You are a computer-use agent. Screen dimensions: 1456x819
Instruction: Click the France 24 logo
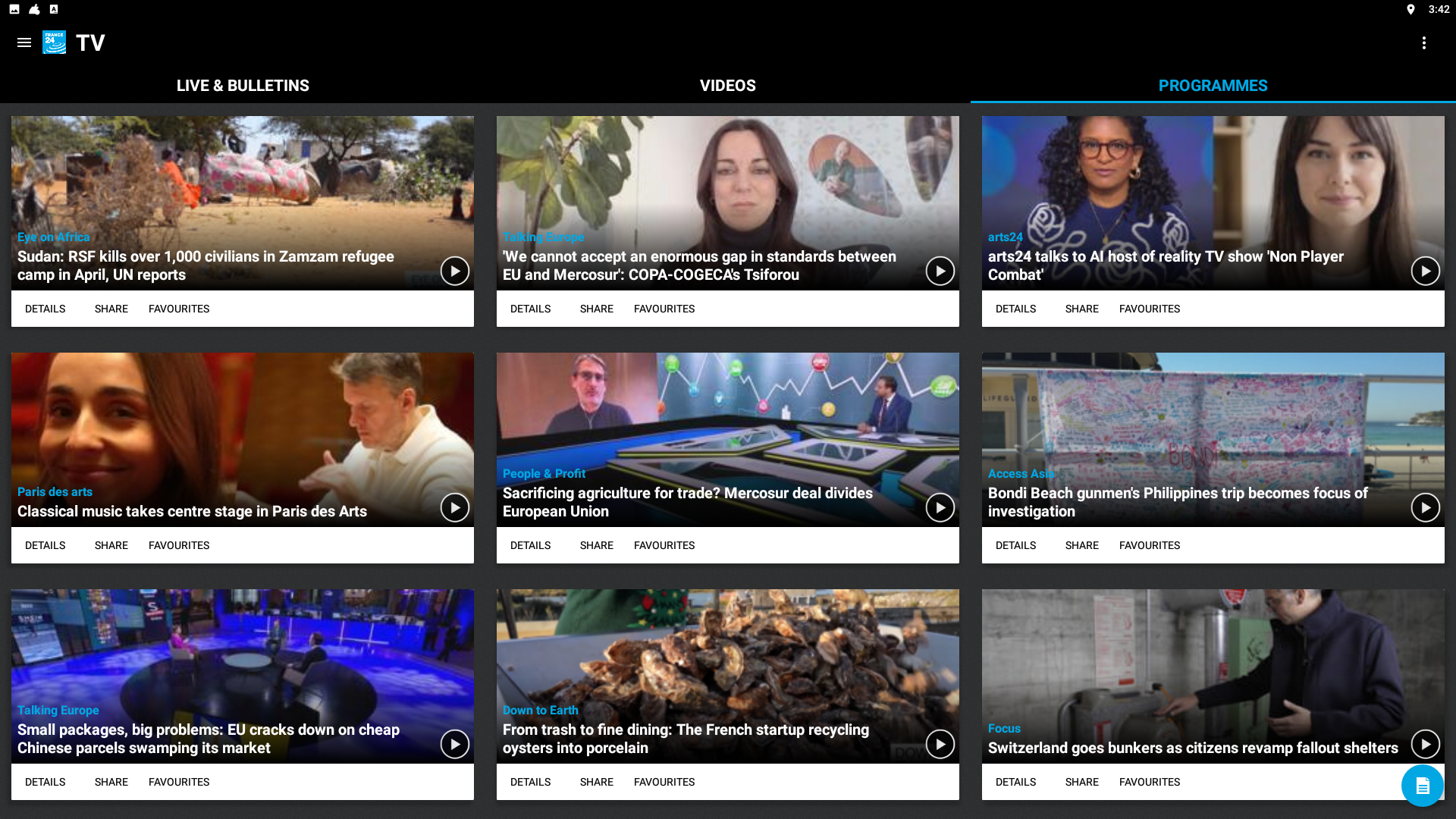(54, 43)
